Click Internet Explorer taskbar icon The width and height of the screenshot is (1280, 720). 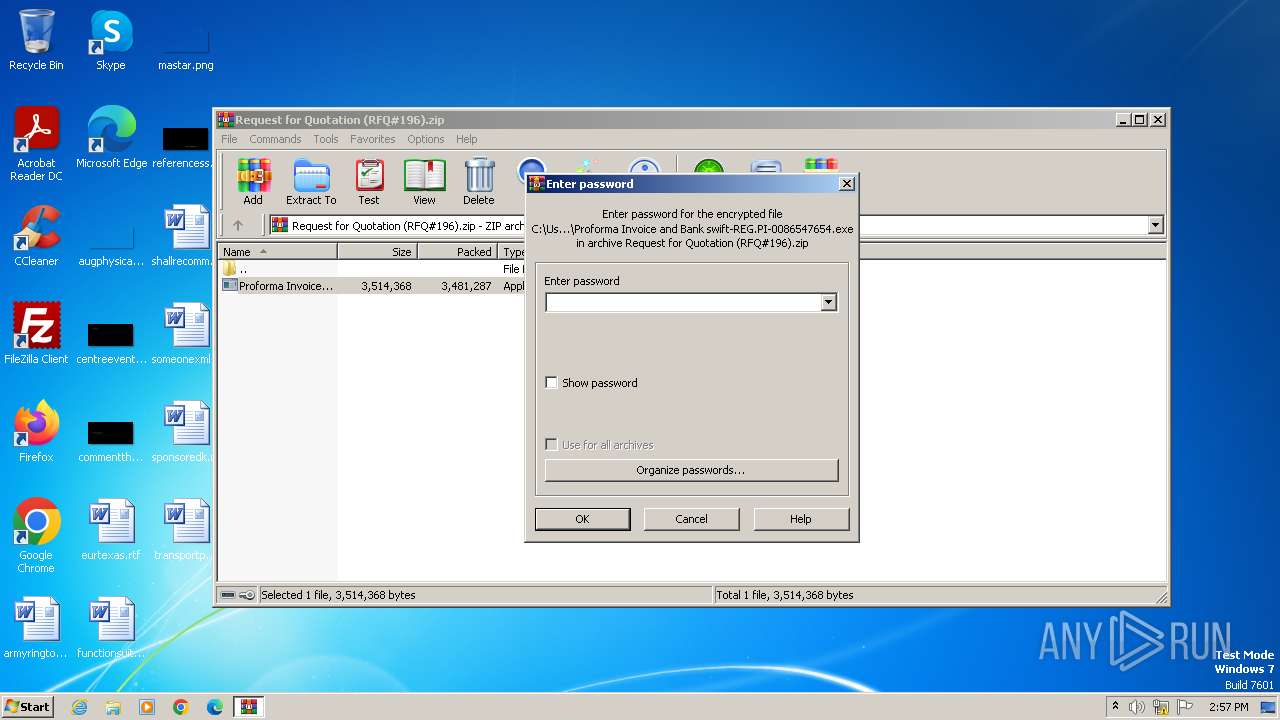point(79,707)
